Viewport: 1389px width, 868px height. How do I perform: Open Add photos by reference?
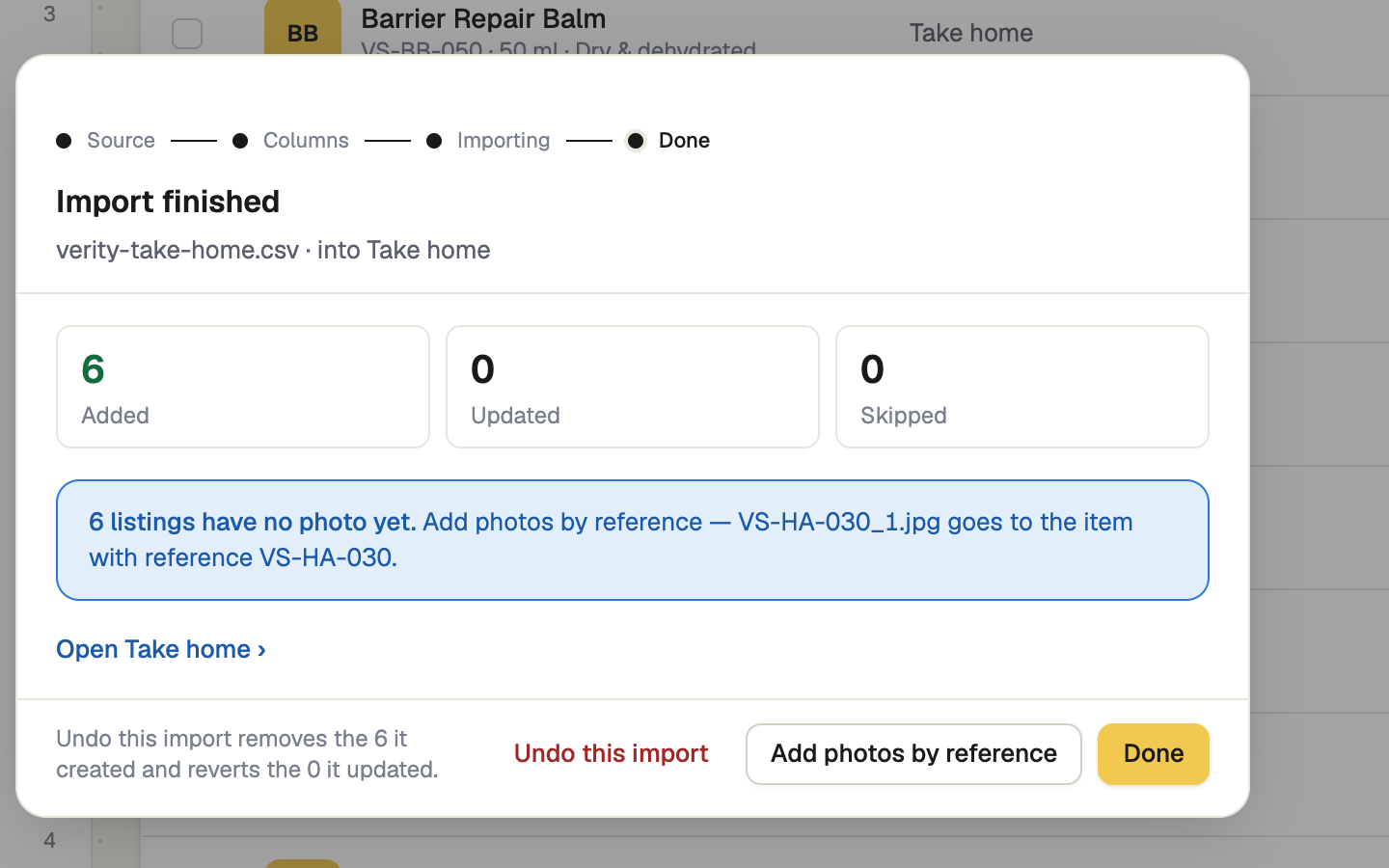click(913, 753)
